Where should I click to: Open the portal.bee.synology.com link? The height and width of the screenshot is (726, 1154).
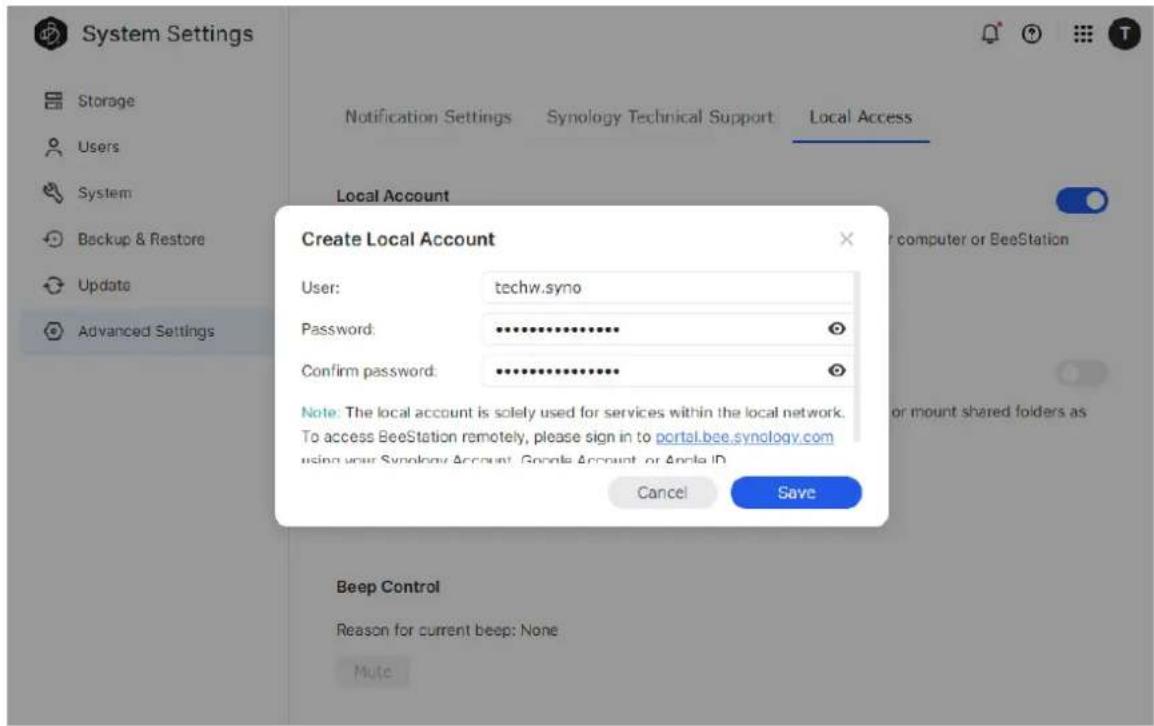pyautogui.click(x=744, y=437)
